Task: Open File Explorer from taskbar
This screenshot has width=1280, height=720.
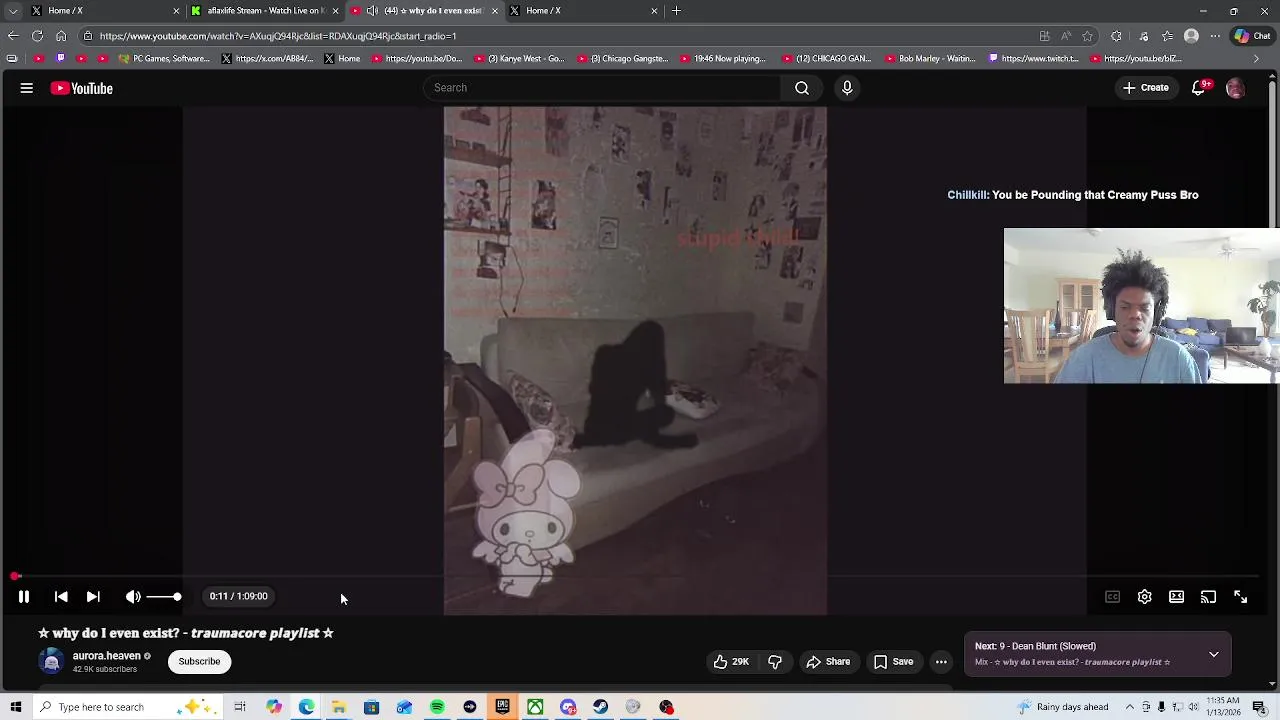Action: coord(339,707)
